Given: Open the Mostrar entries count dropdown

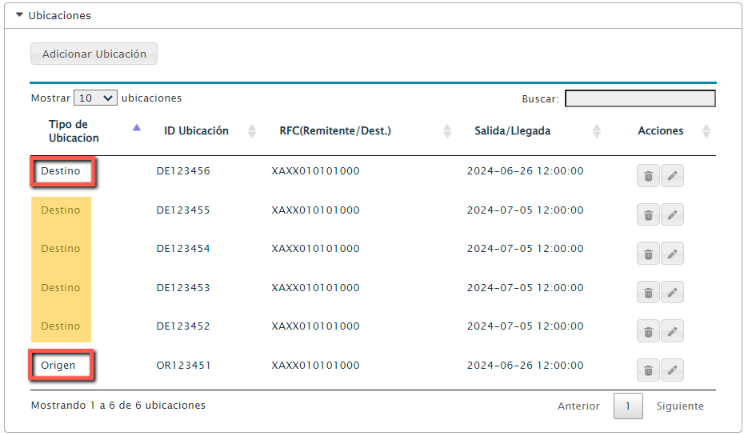Looking at the screenshot, I should tap(95, 98).
